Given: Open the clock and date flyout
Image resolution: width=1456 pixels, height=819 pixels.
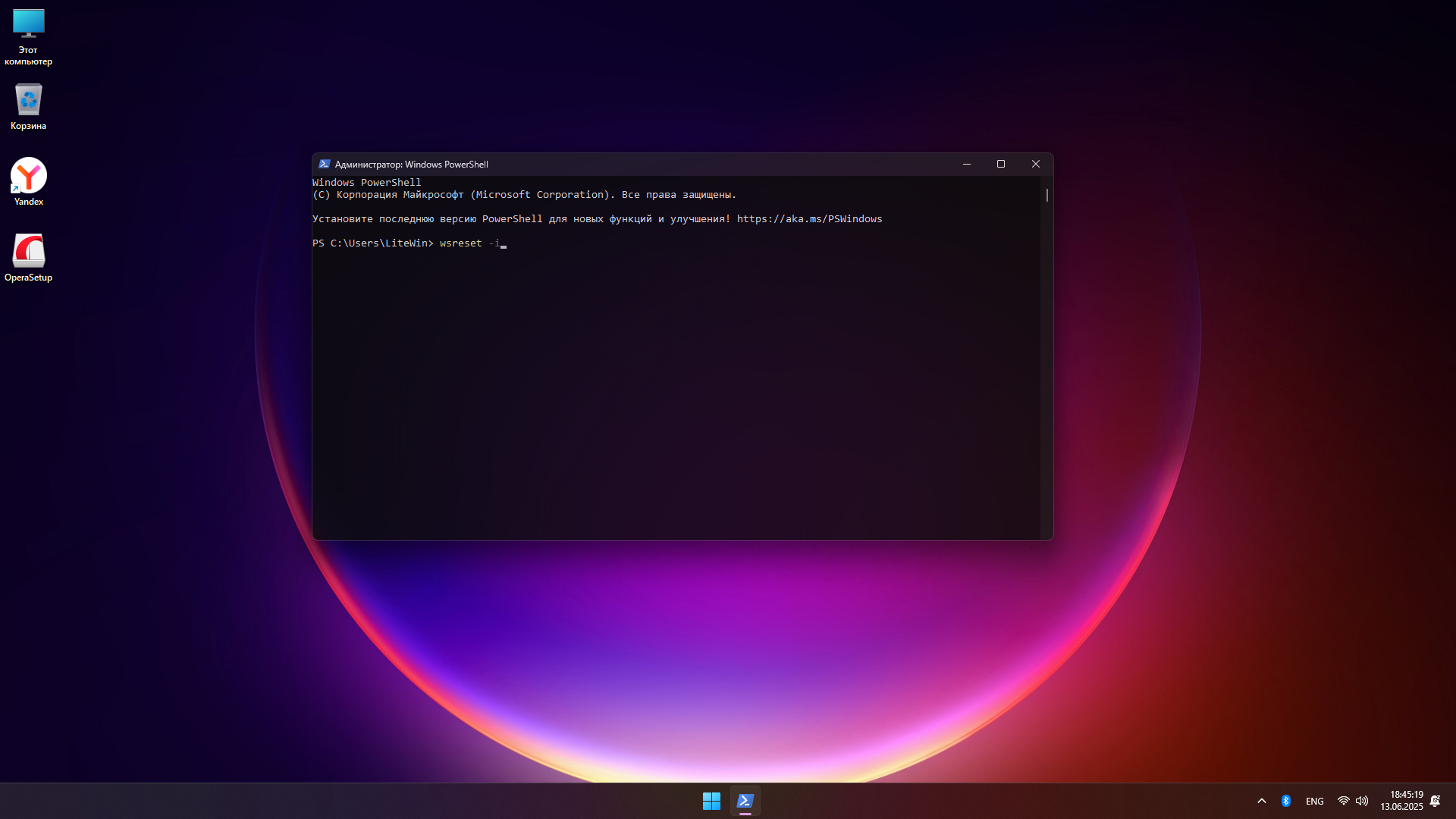Looking at the screenshot, I should tap(1401, 801).
